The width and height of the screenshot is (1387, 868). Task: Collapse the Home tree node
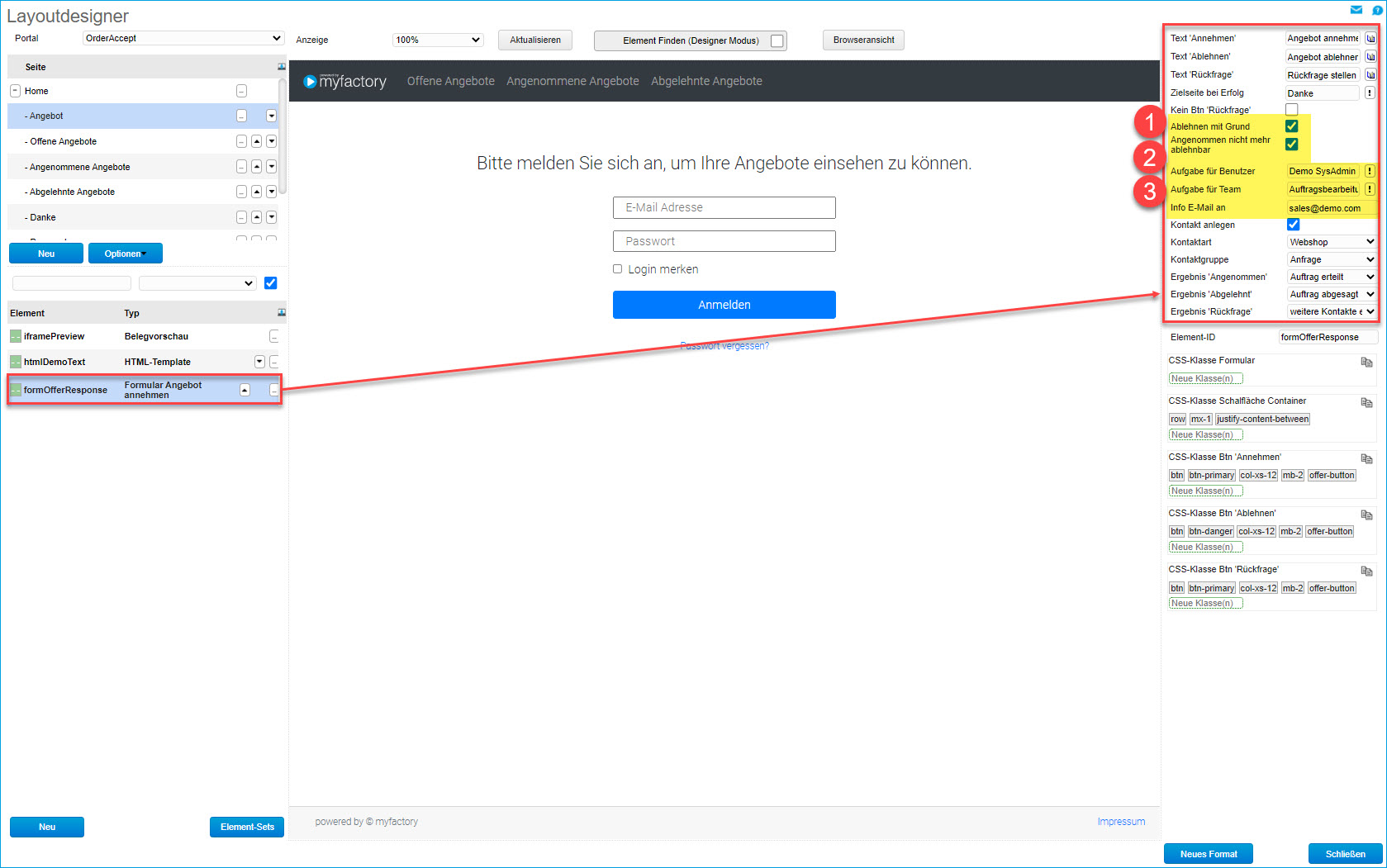tap(15, 91)
